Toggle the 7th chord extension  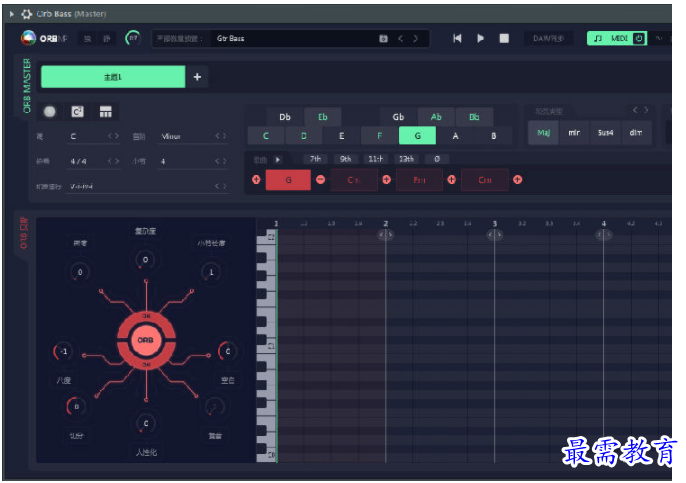tap(315, 159)
